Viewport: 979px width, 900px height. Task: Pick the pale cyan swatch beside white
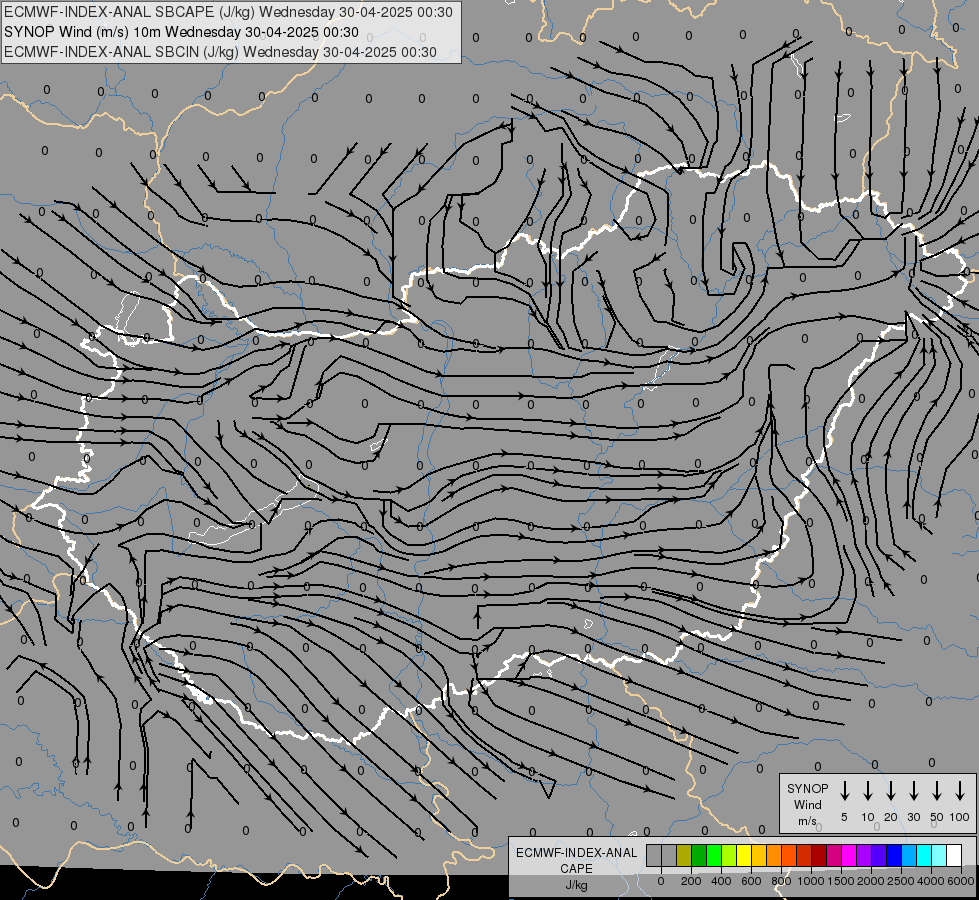[x=938, y=855]
